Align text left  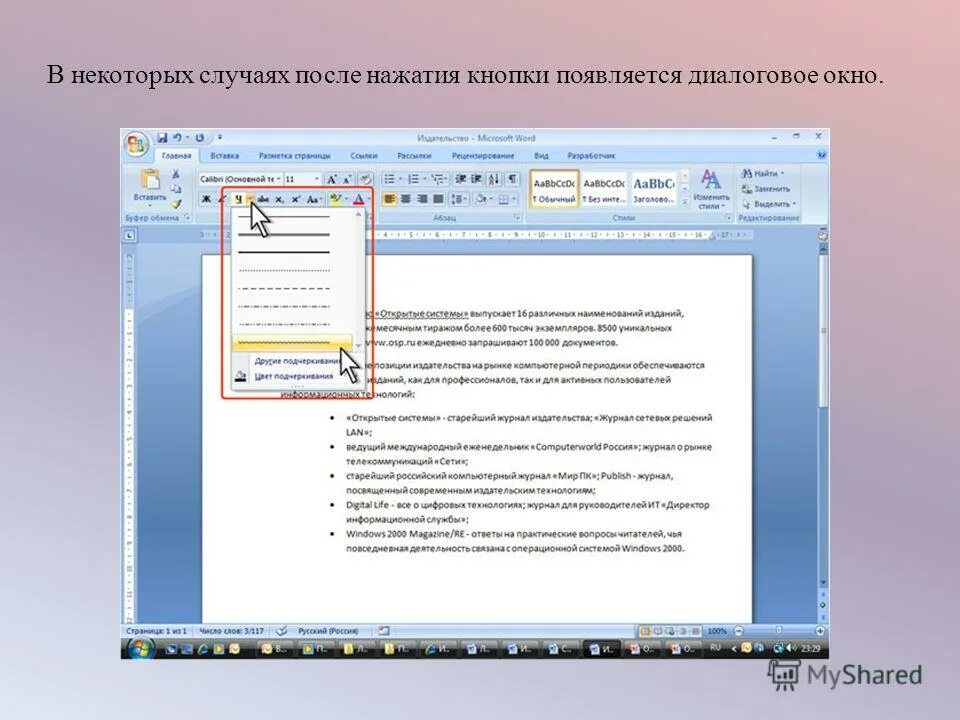click(389, 199)
